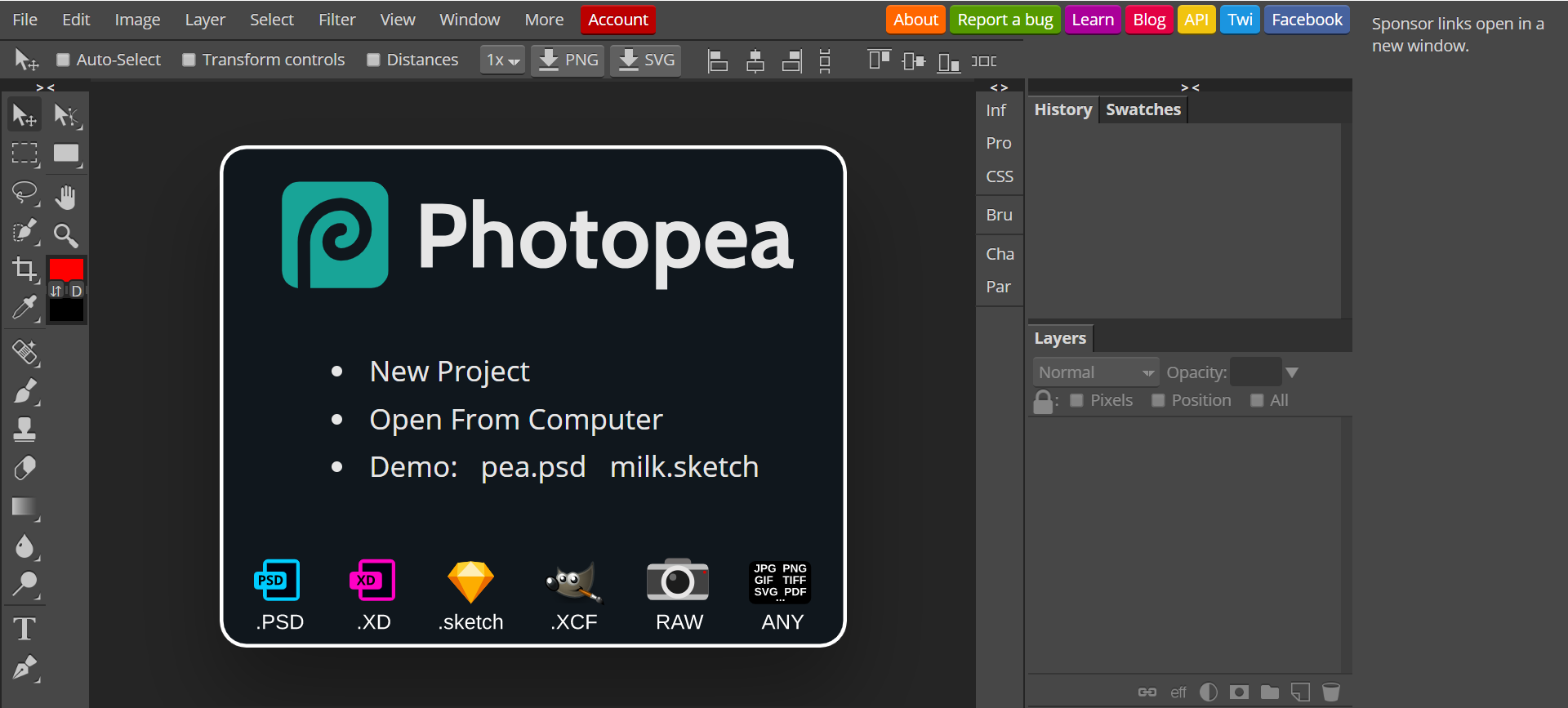Open the 1x scale dropdown
The height and width of the screenshot is (708, 1568).
tap(502, 60)
